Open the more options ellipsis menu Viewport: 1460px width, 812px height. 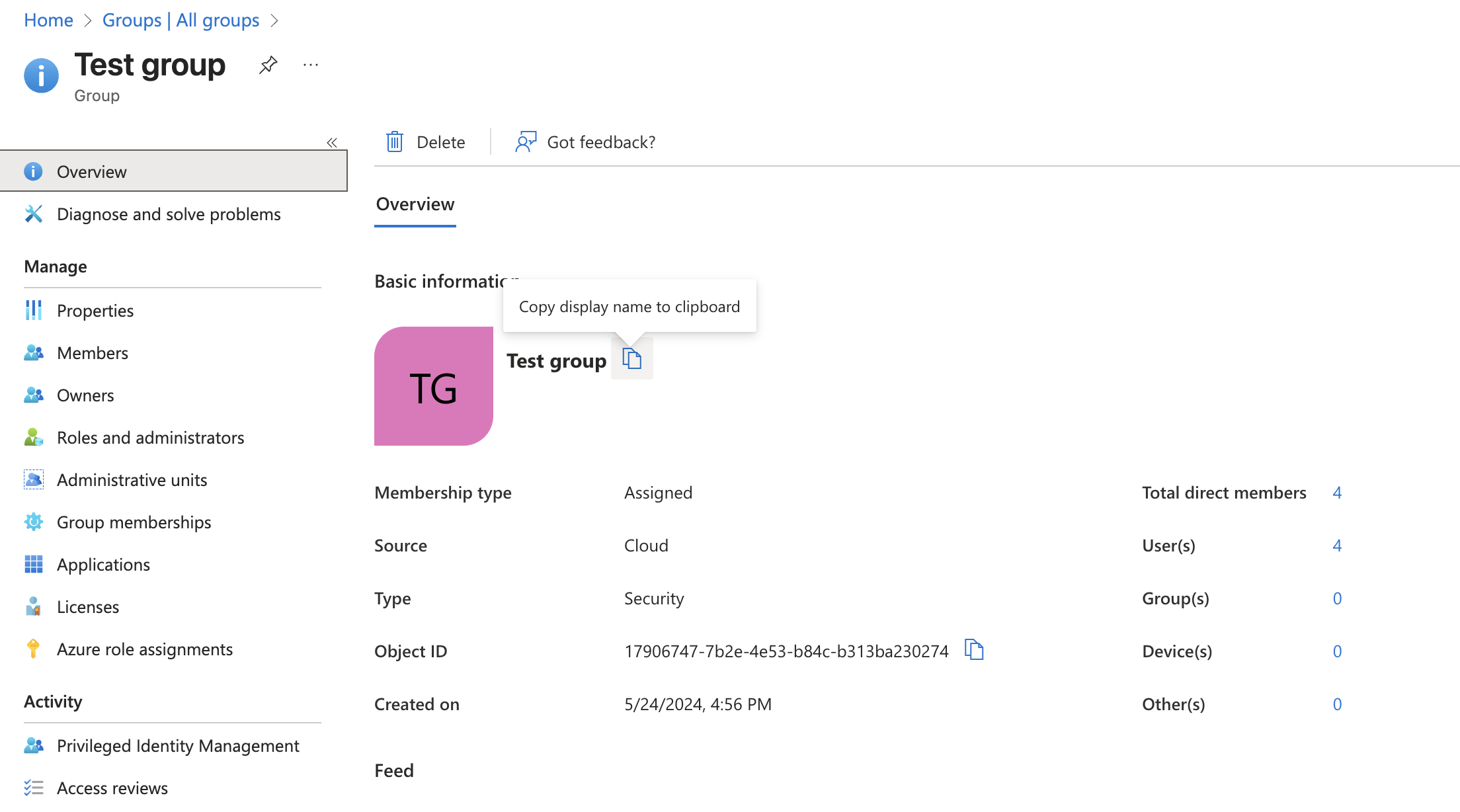pyautogui.click(x=311, y=65)
